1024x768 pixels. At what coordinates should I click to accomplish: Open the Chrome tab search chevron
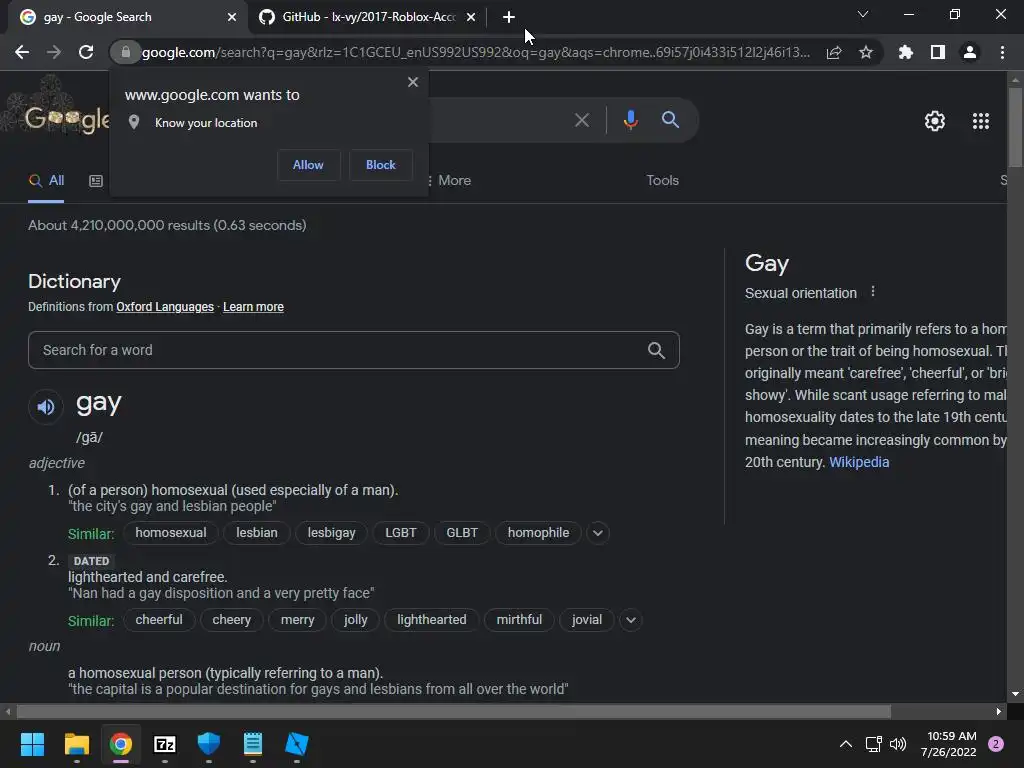point(863,14)
